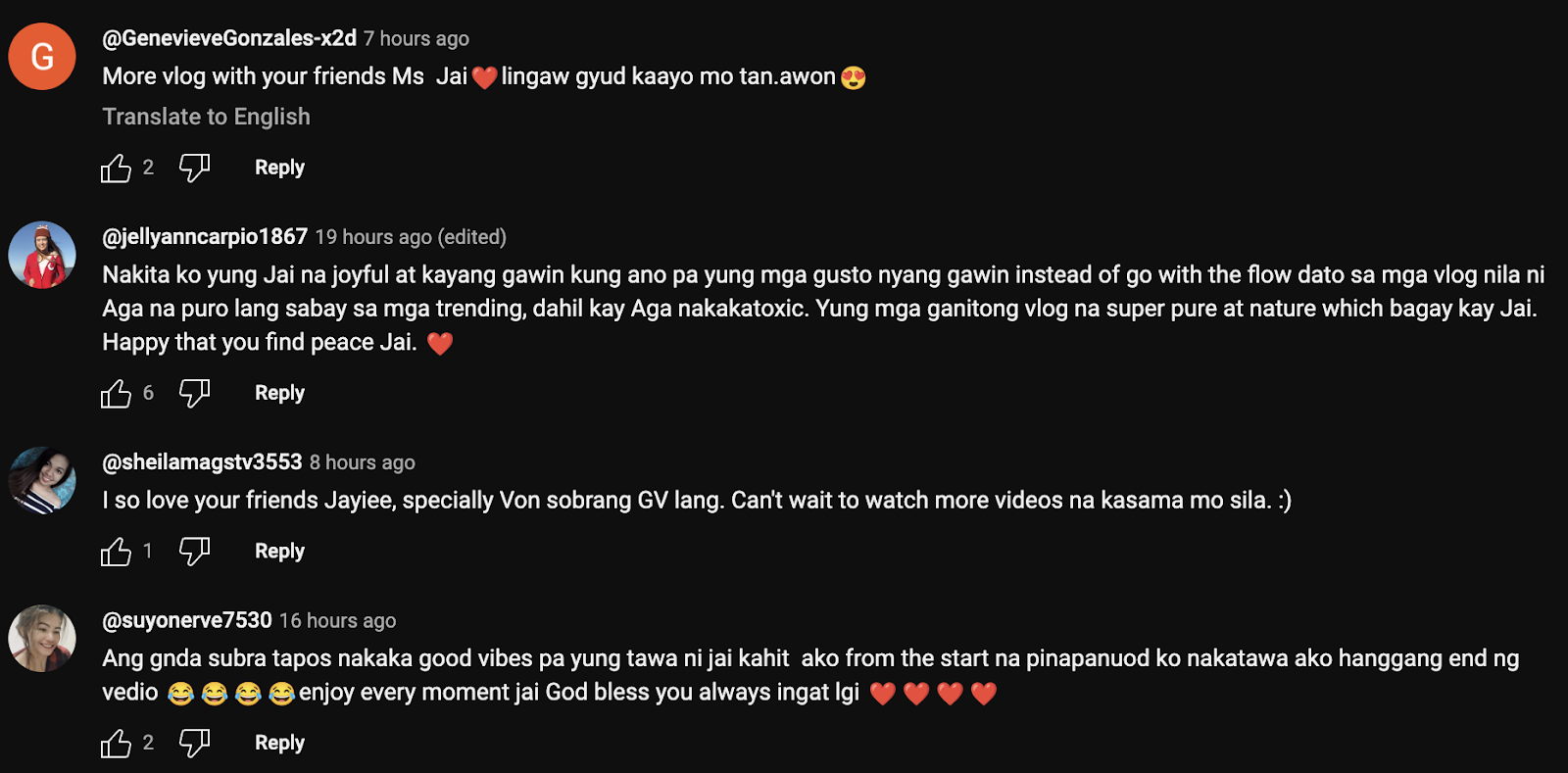Viewport: 1568px width, 773px height.
Task: Reply to jellyanncarpio1867's comment
Action: 279,393
